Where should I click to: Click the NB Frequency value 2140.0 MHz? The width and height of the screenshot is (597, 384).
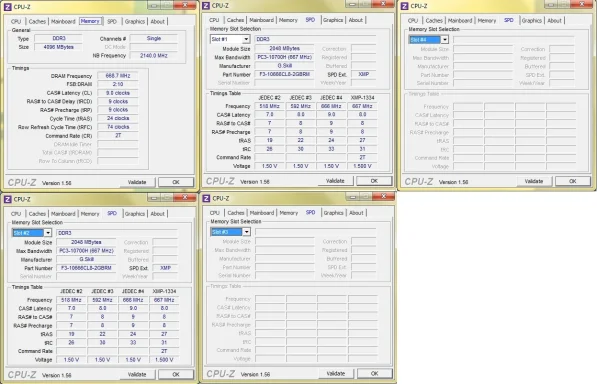click(154, 56)
